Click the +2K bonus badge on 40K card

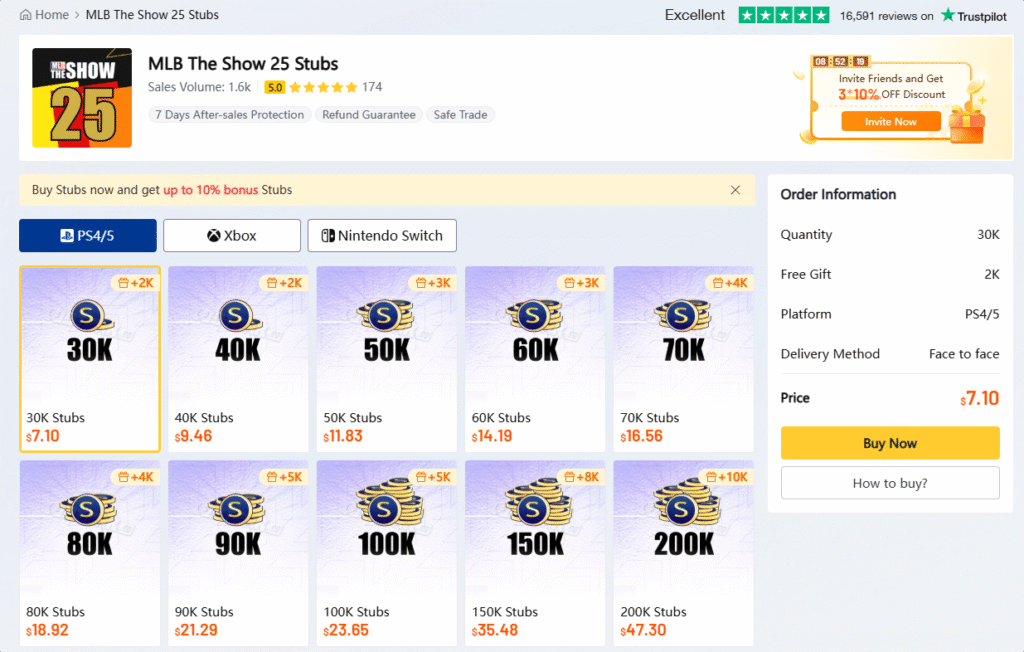pyautogui.click(x=284, y=283)
